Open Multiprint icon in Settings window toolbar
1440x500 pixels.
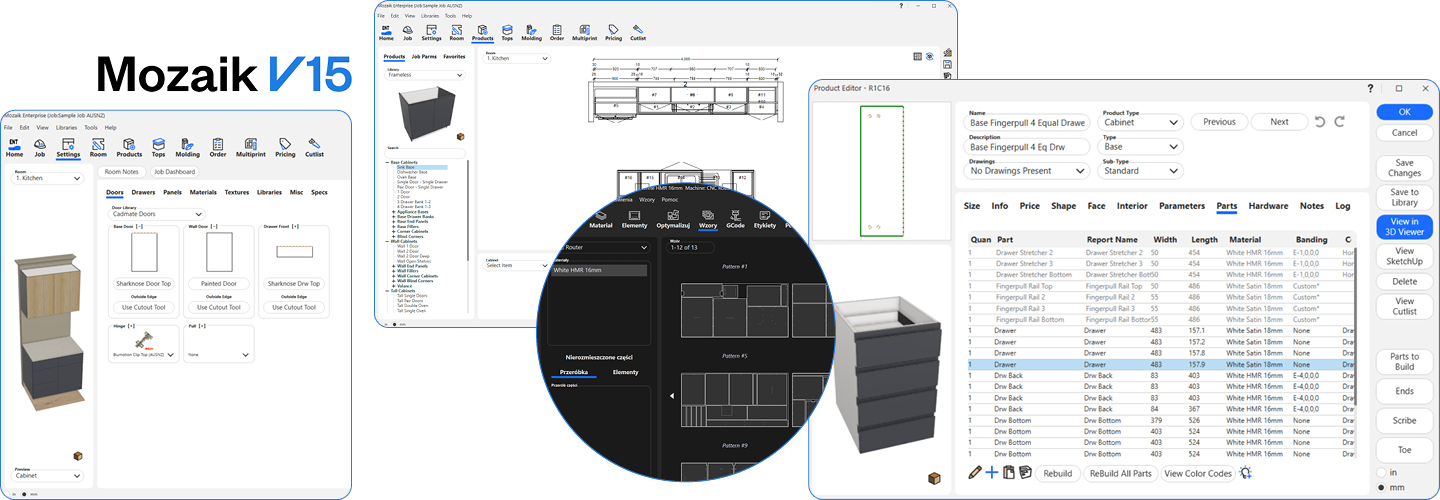251,150
